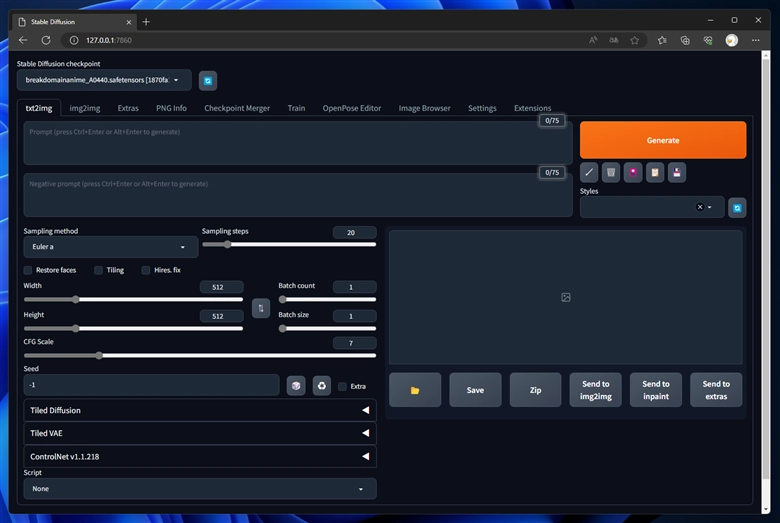
Task: Open the Extensions tab
Action: [532, 108]
